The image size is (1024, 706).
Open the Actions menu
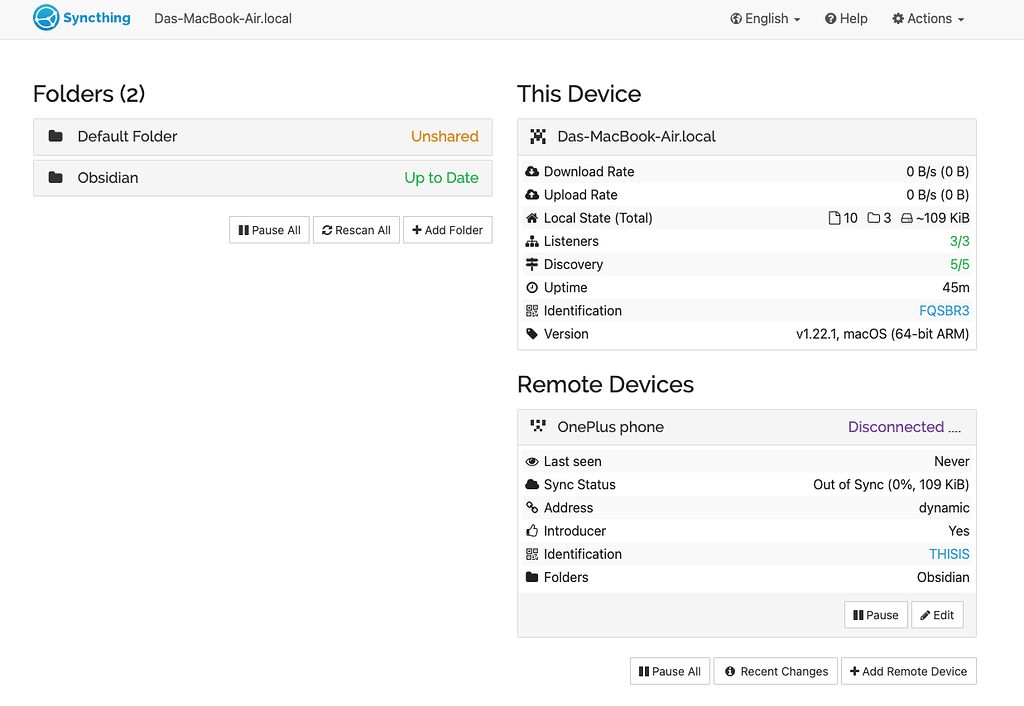927,18
